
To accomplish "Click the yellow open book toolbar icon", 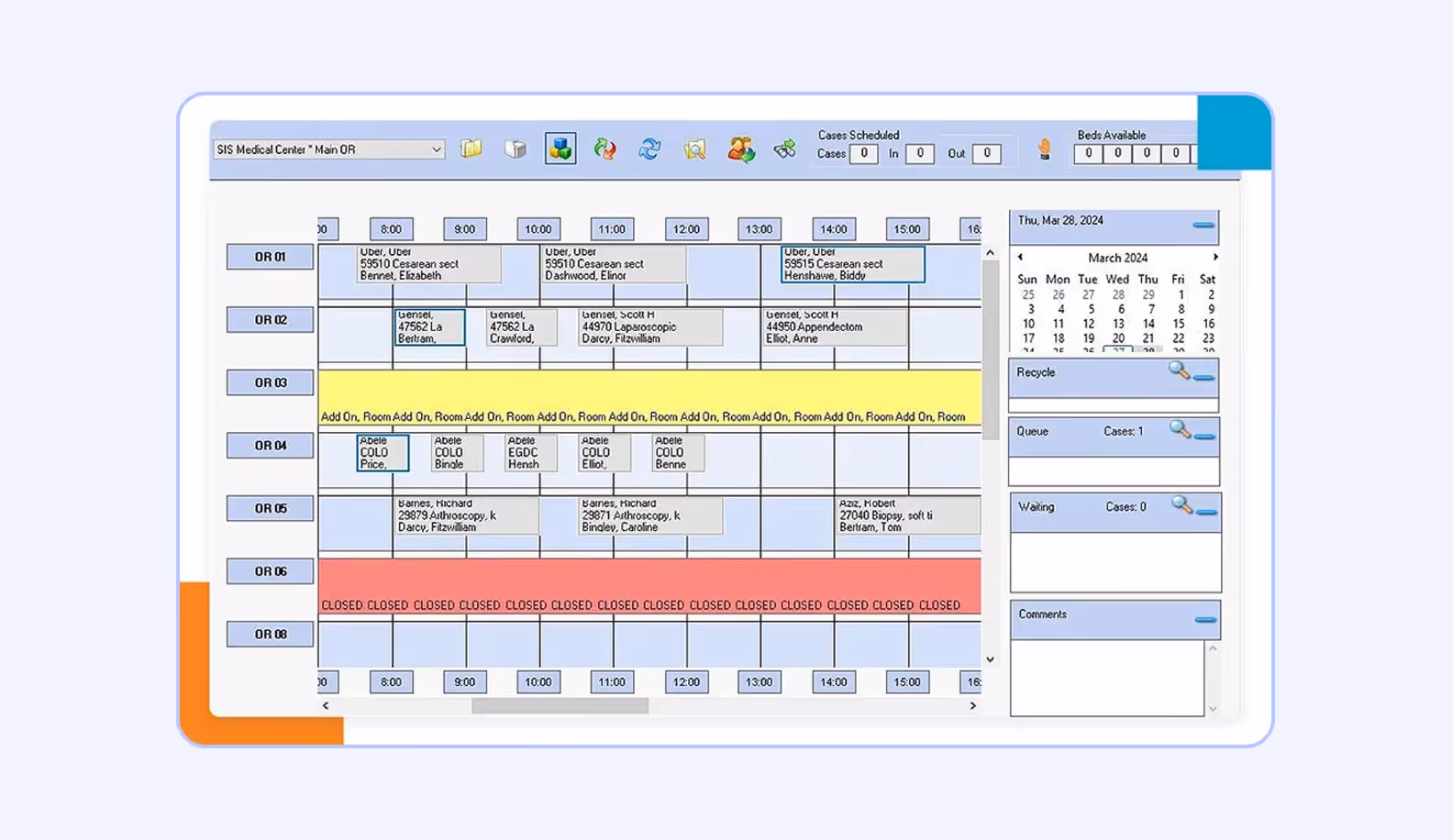I will [471, 149].
